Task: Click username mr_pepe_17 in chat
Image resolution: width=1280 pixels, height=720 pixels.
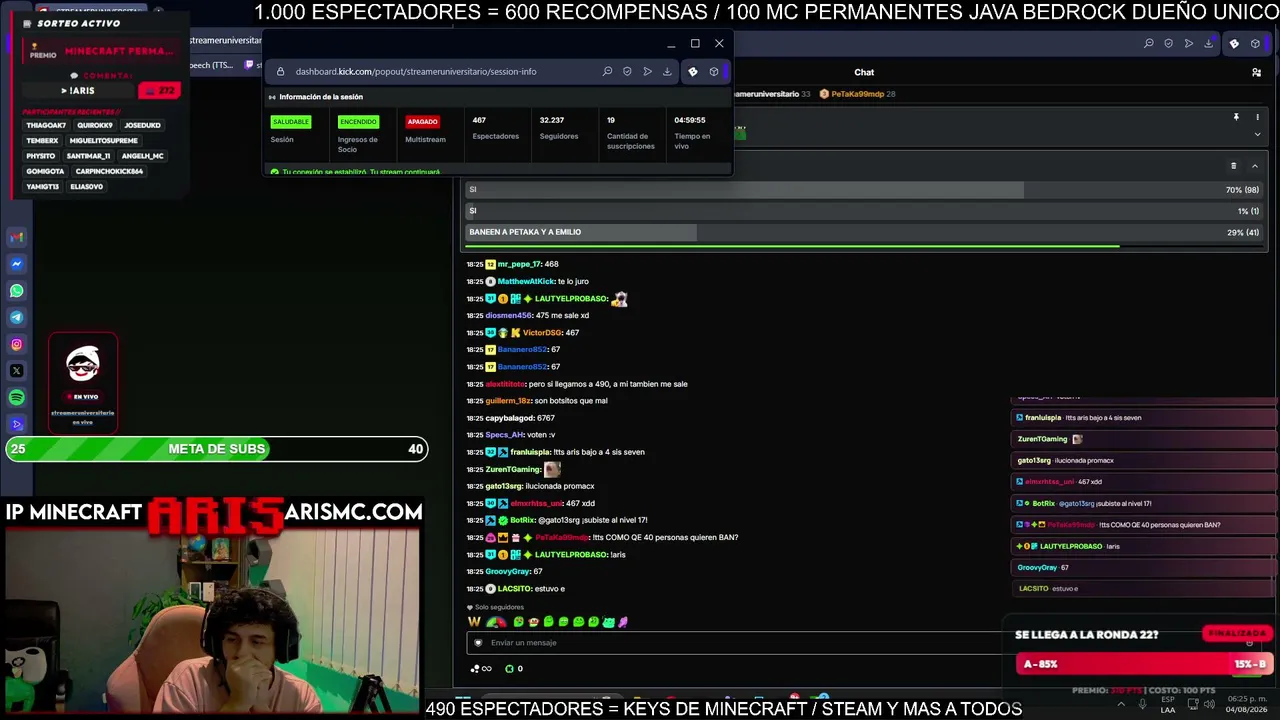Action: click(x=519, y=264)
